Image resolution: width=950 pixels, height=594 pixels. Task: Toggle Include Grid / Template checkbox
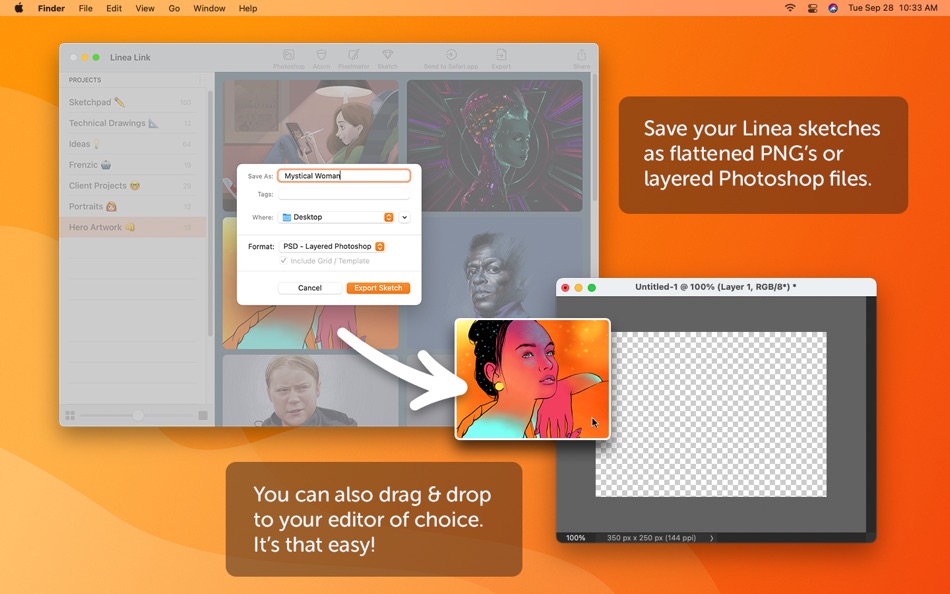click(x=283, y=261)
